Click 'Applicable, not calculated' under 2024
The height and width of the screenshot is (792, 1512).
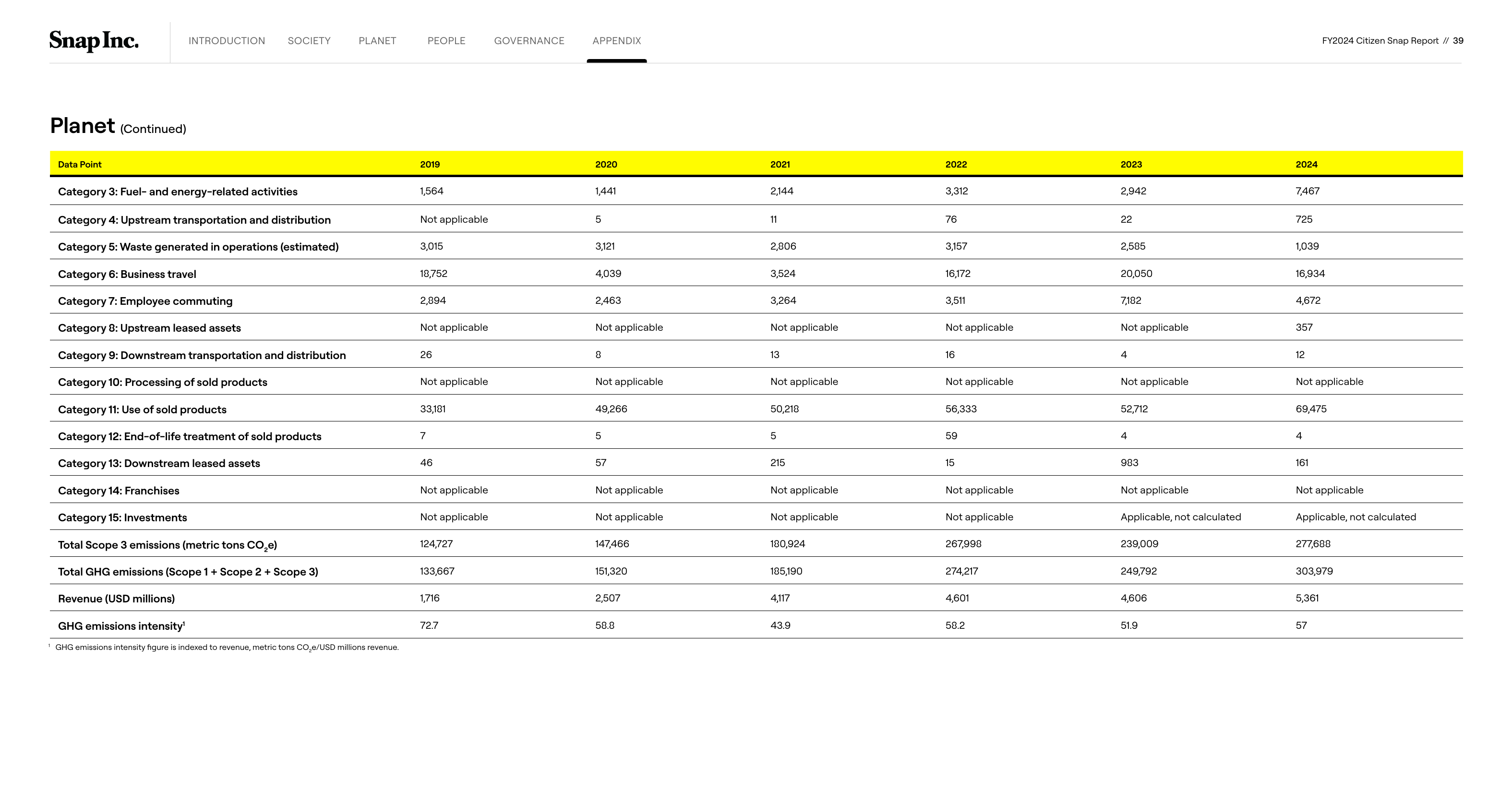click(x=1356, y=517)
